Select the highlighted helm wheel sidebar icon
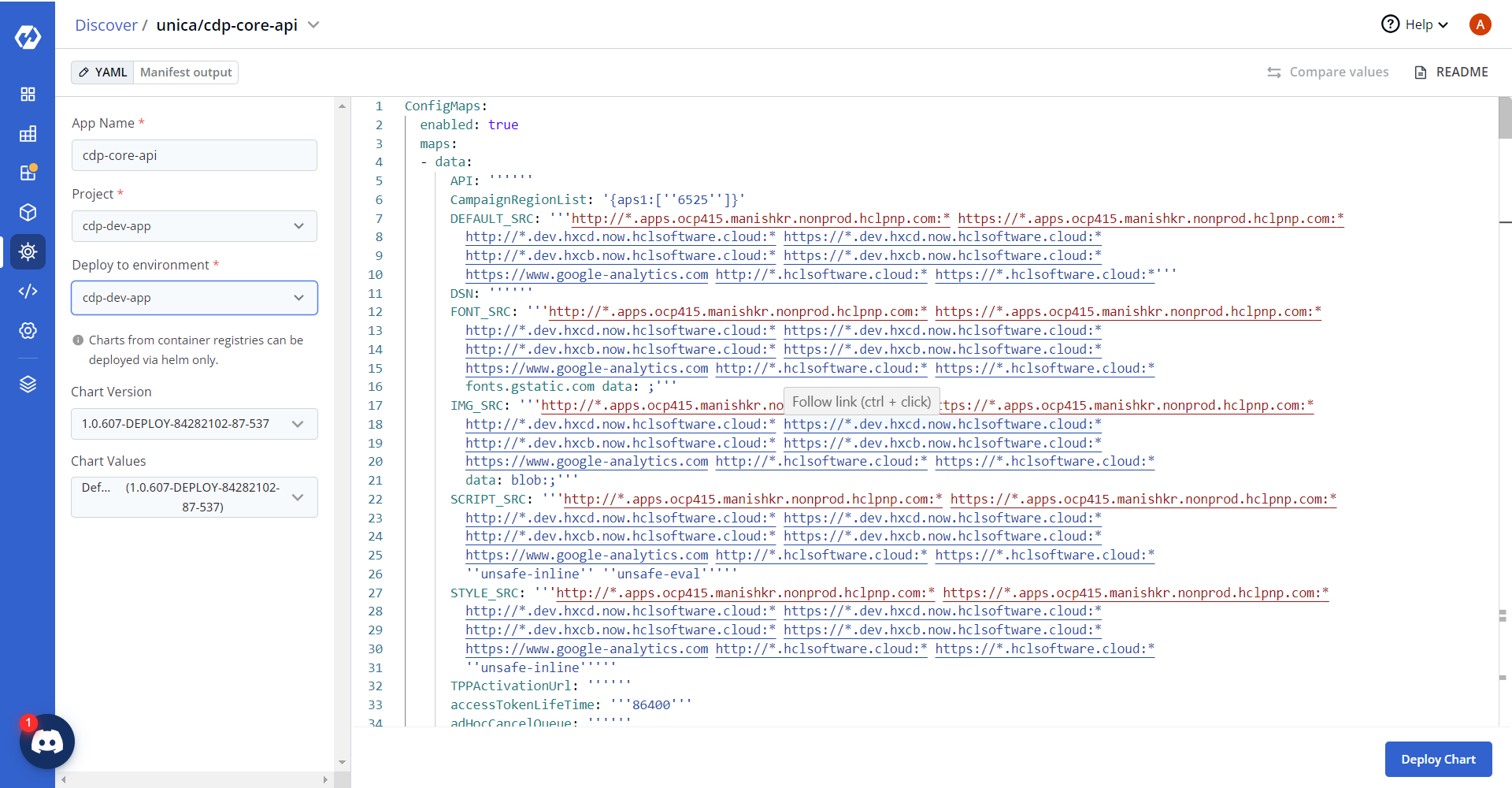1512x788 pixels. pos(28,252)
